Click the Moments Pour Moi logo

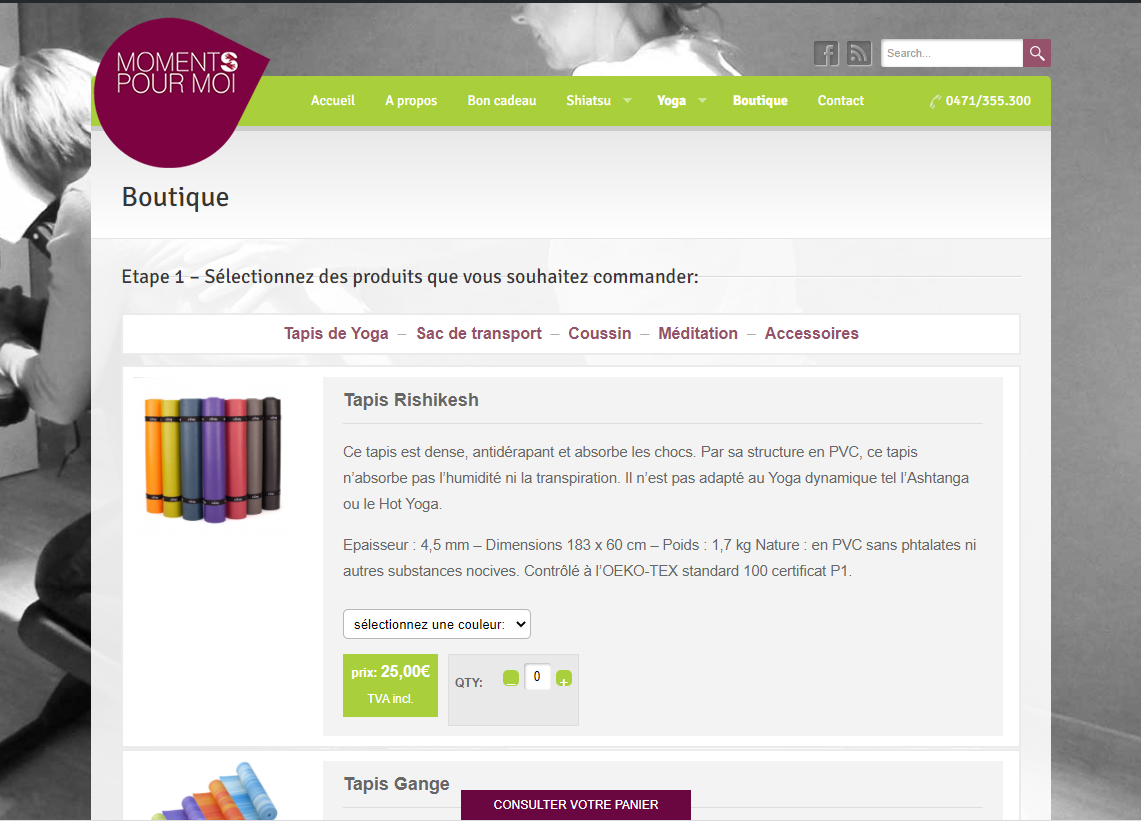coord(181,92)
